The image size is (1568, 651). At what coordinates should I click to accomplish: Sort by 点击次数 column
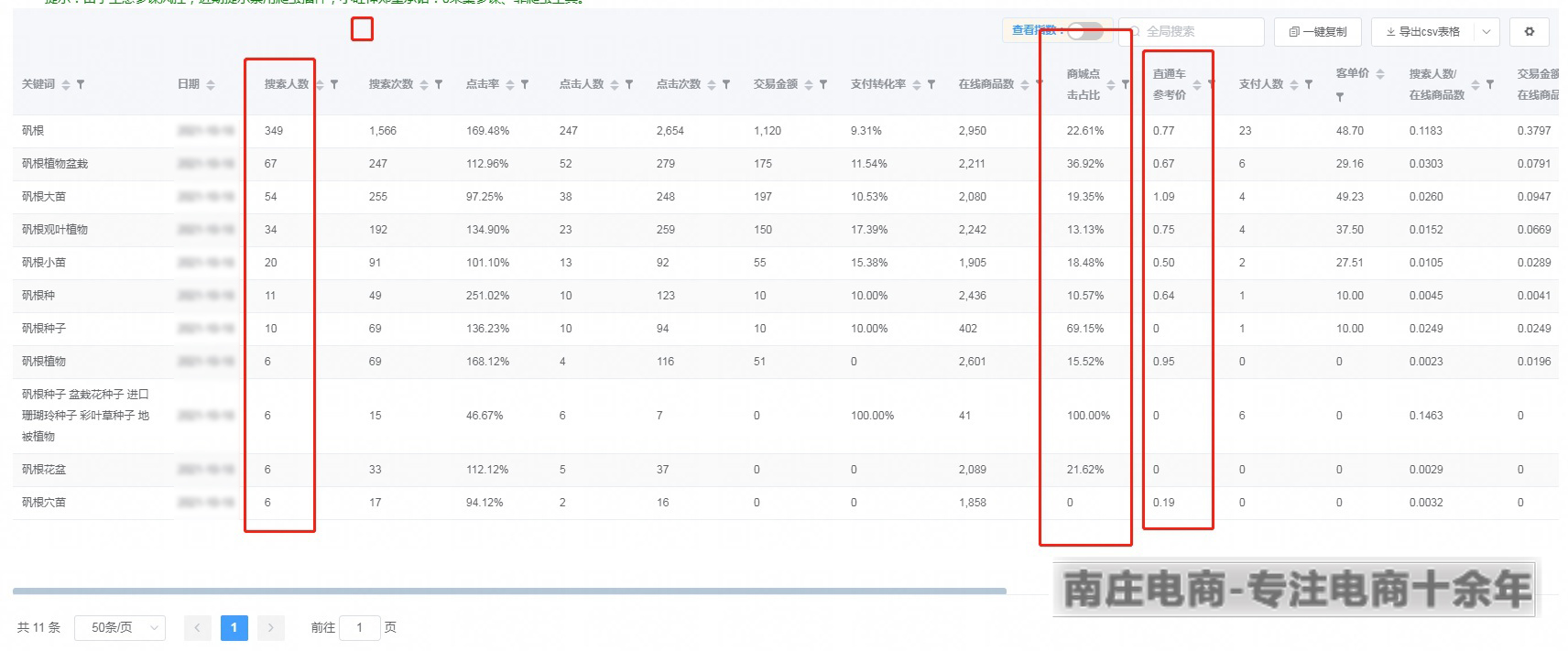[712, 84]
